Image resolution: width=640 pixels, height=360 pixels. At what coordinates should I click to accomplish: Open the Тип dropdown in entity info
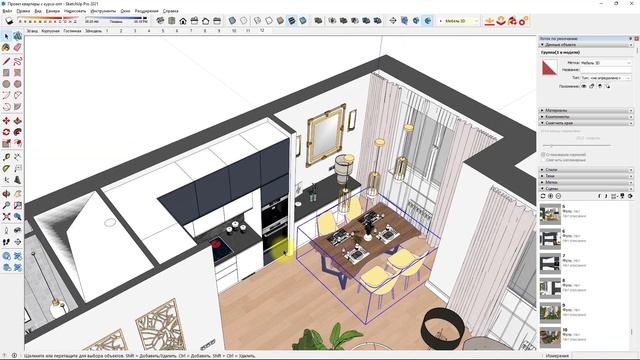pyautogui.click(x=606, y=78)
